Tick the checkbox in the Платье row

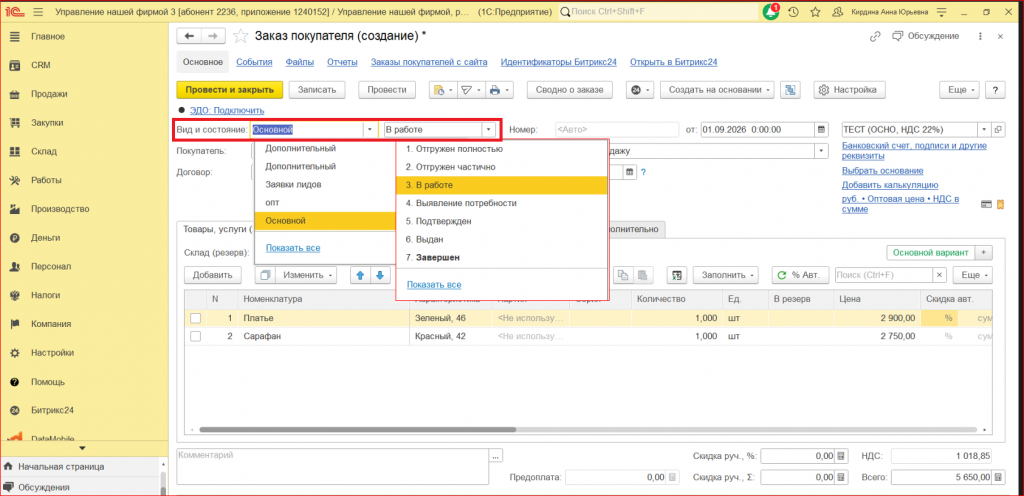pos(195,318)
